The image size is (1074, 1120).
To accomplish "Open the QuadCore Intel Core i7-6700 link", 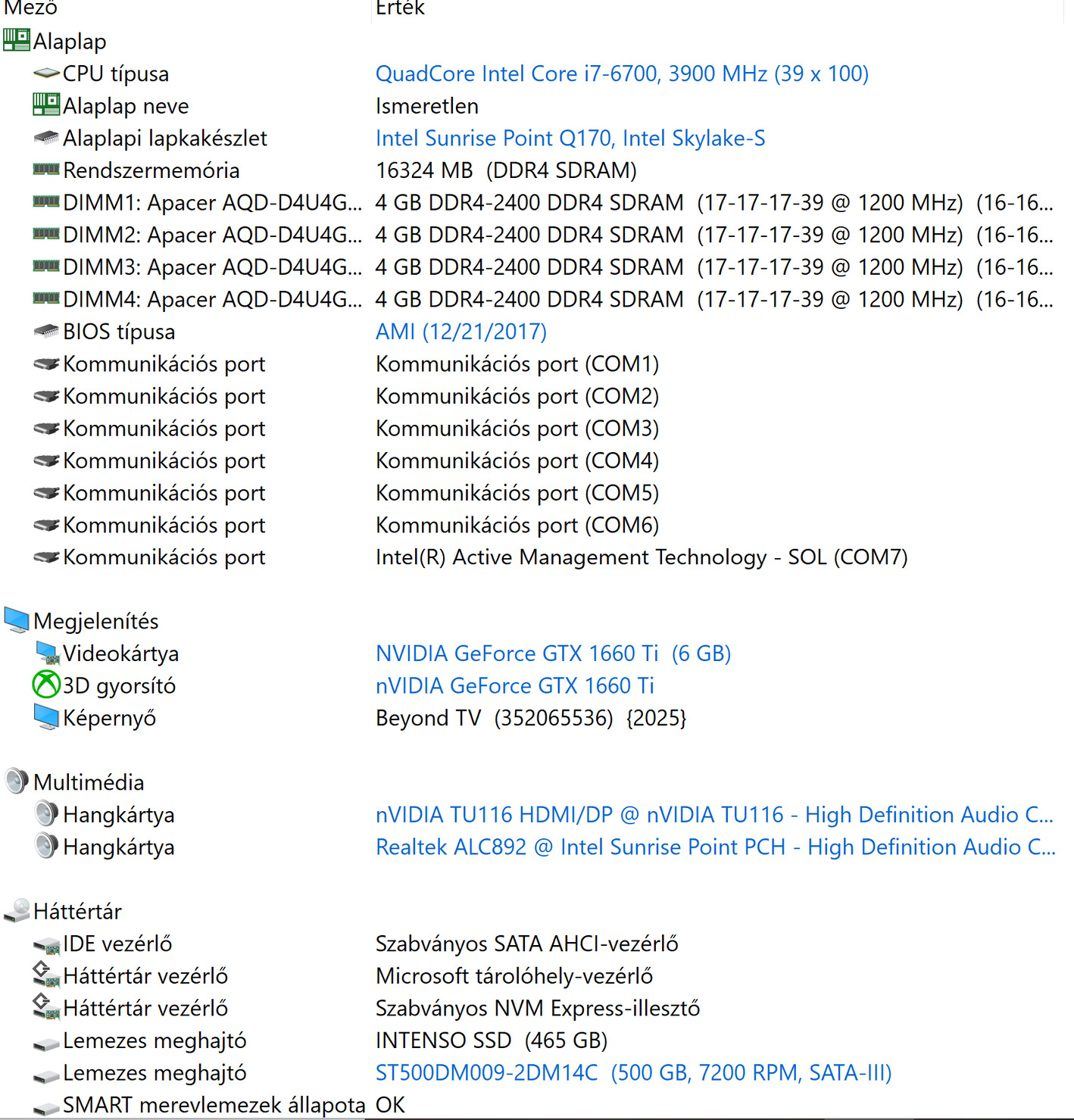I will point(622,73).
